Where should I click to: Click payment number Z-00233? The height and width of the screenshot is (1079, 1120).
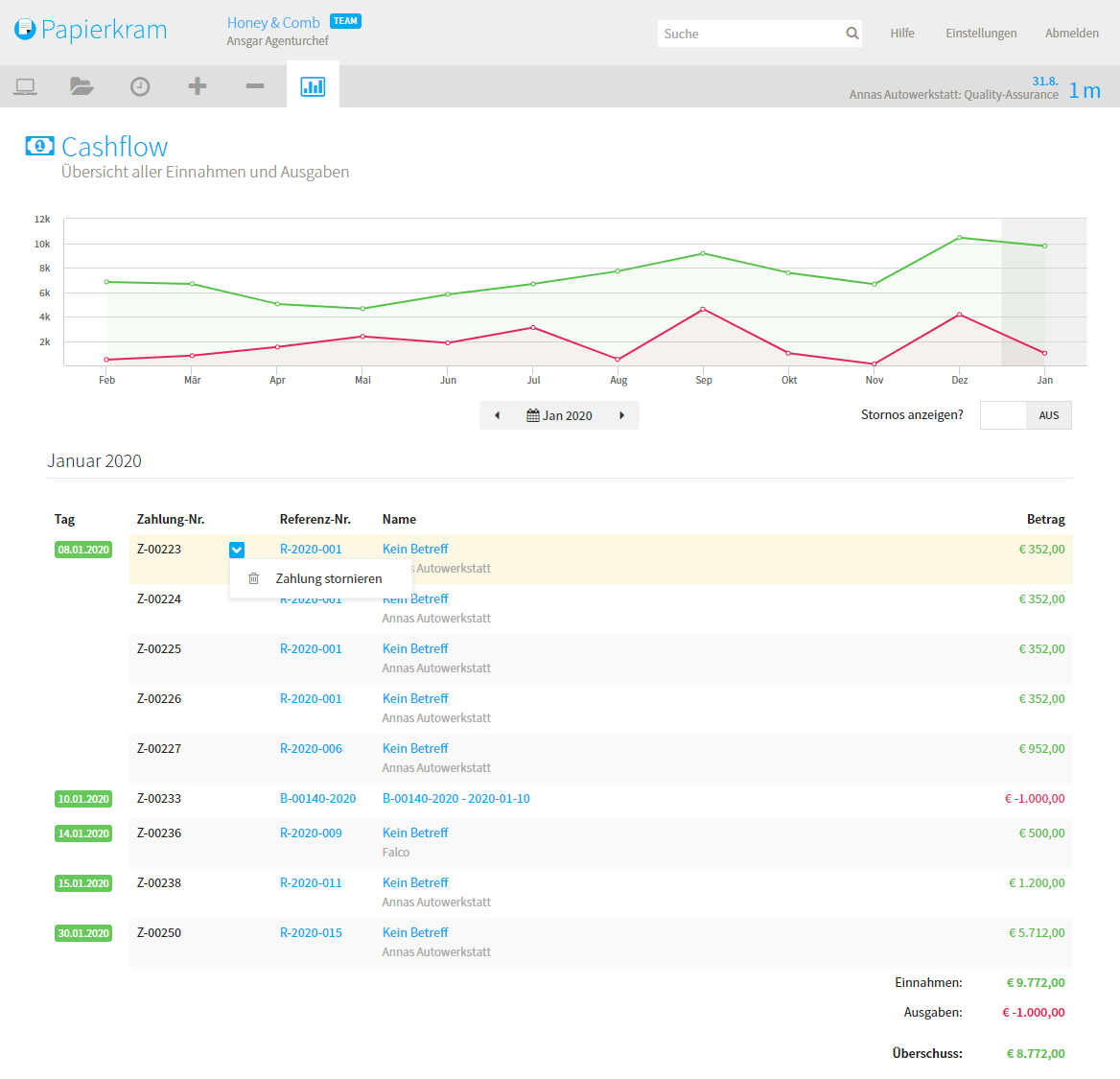pyautogui.click(x=158, y=799)
